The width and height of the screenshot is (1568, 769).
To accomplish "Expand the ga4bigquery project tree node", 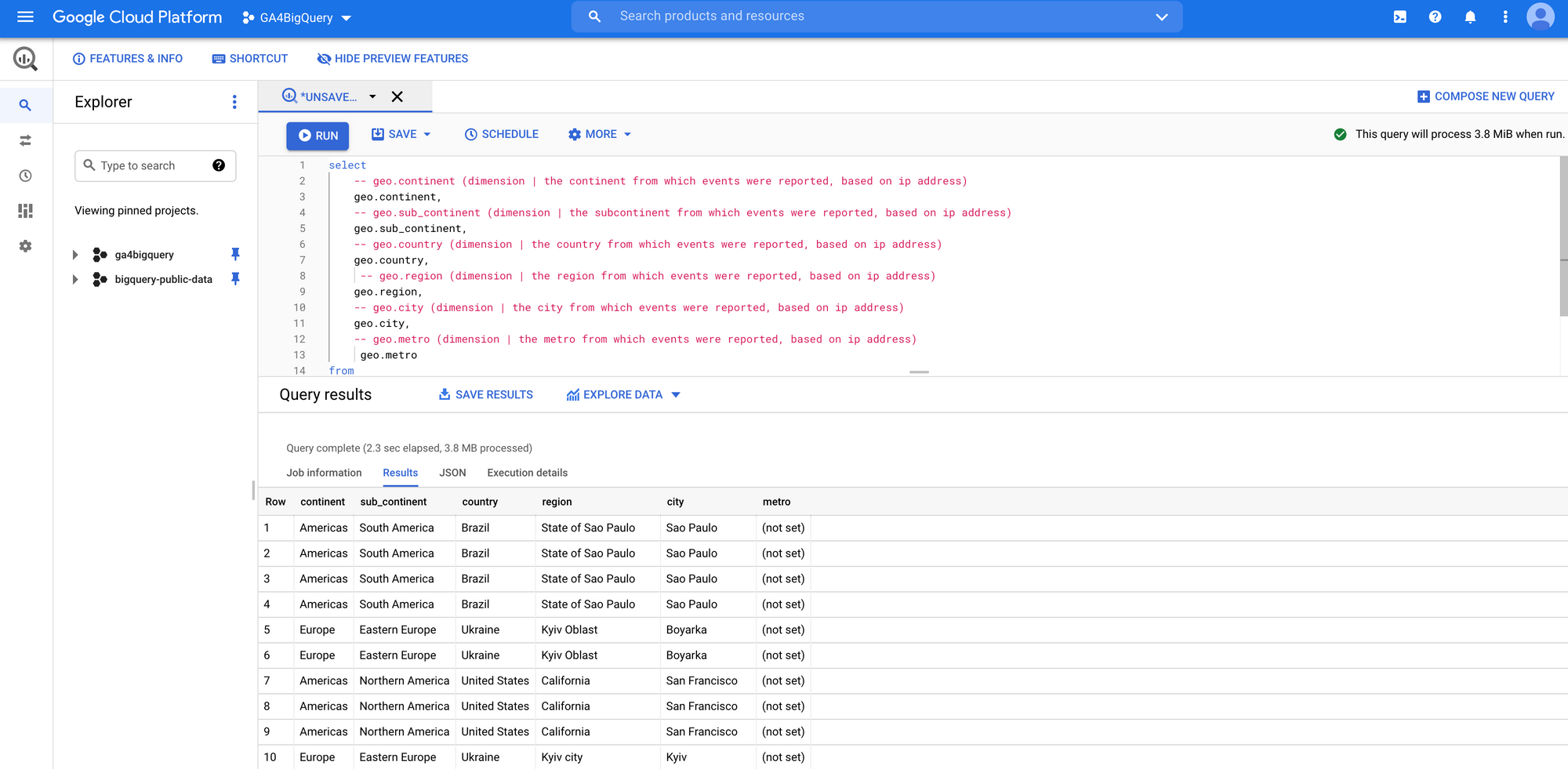I will (75, 255).
